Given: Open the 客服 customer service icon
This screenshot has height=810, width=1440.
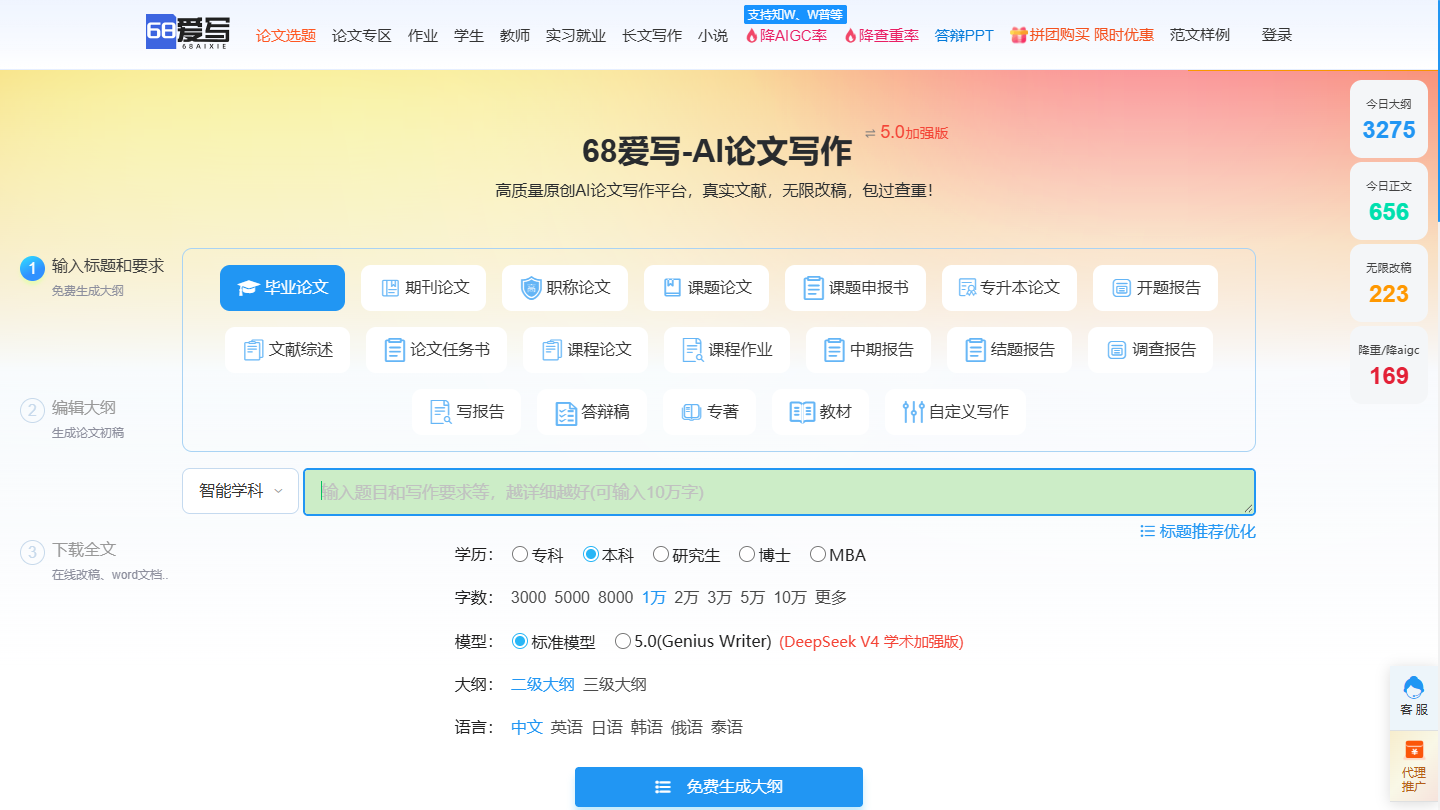Looking at the screenshot, I should point(1414,688).
